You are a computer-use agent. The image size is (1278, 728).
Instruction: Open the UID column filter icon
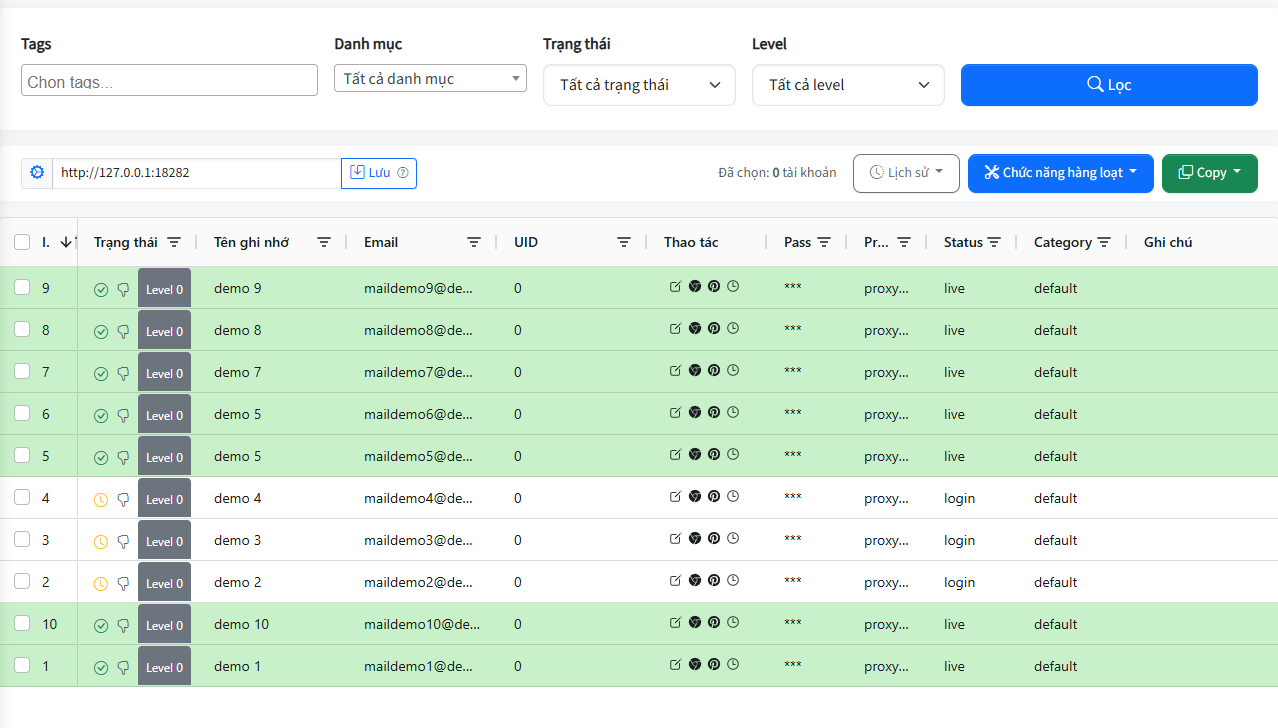click(624, 242)
